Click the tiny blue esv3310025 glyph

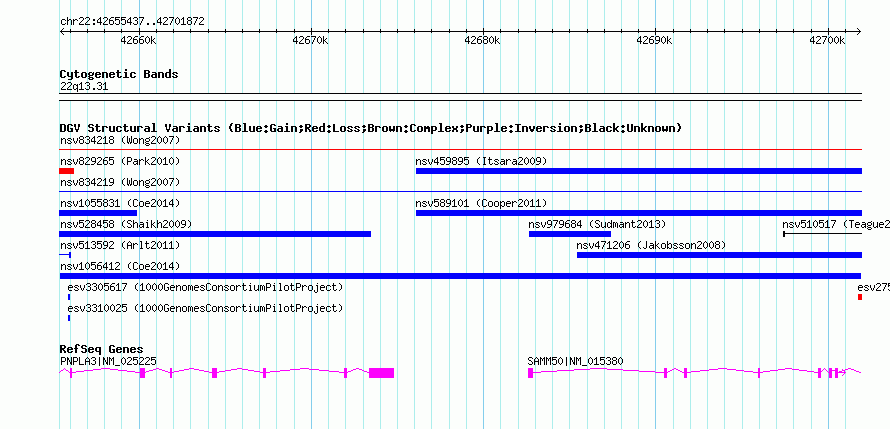tap(69, 318)
